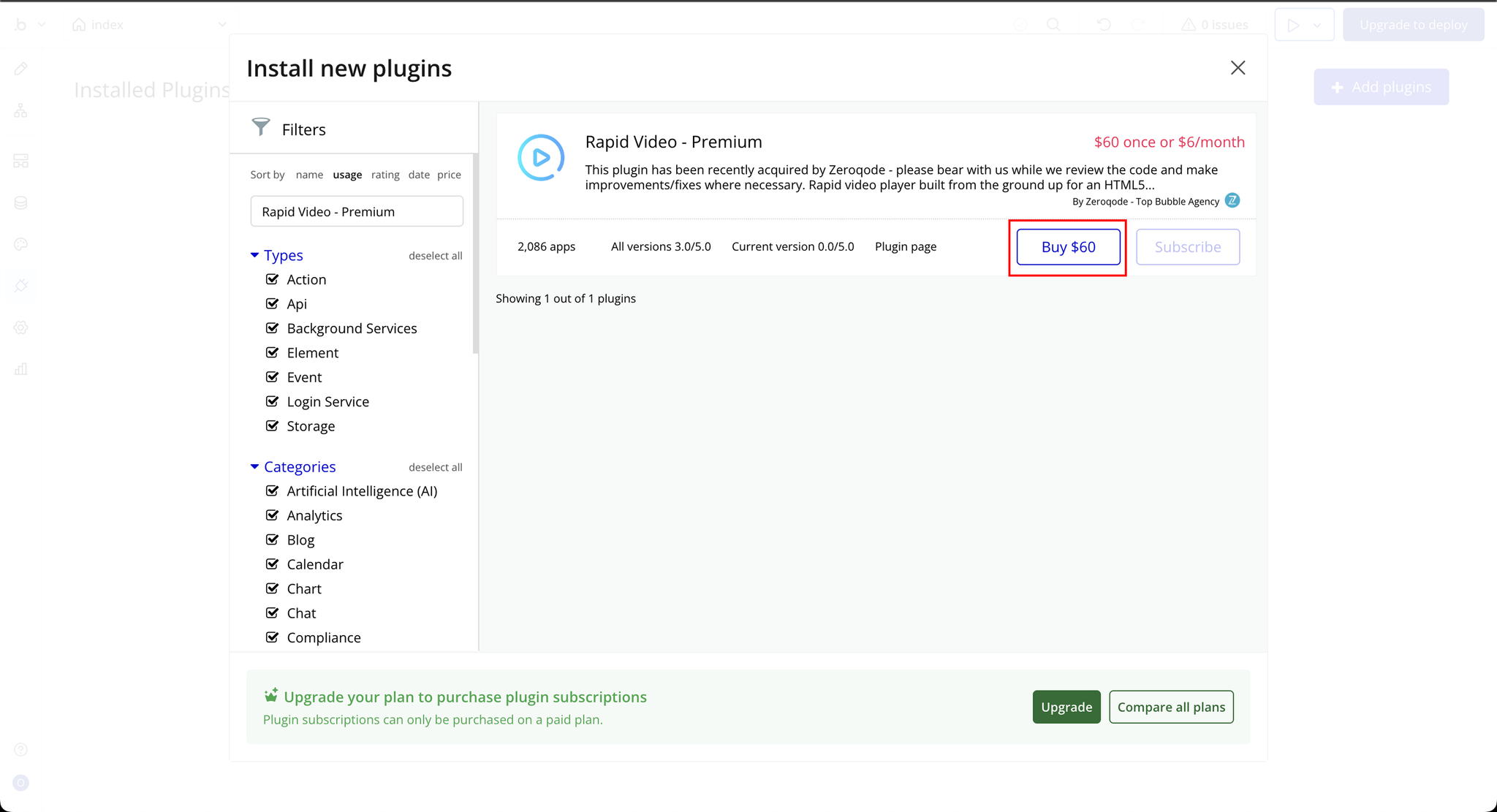Open the Plugins tab plug icon
This screenshot has height=812, width=1497.
coord(20,286)
